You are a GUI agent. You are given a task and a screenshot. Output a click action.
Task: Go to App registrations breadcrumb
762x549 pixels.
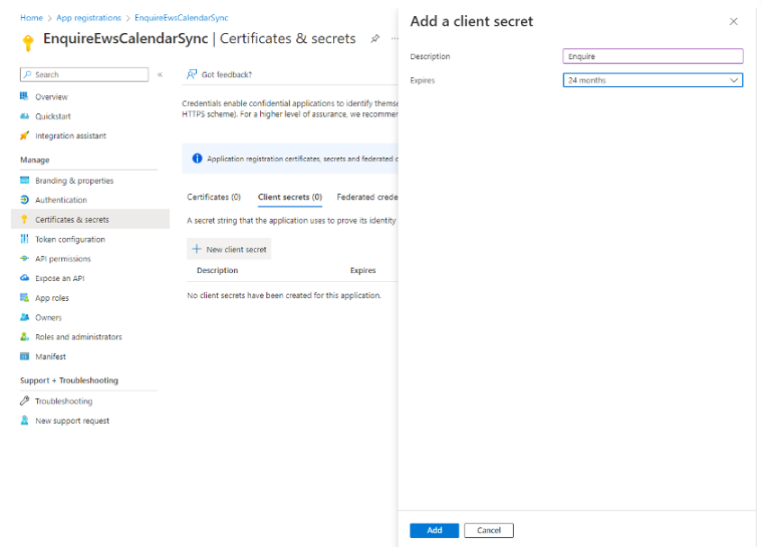[x=88, y=17]
